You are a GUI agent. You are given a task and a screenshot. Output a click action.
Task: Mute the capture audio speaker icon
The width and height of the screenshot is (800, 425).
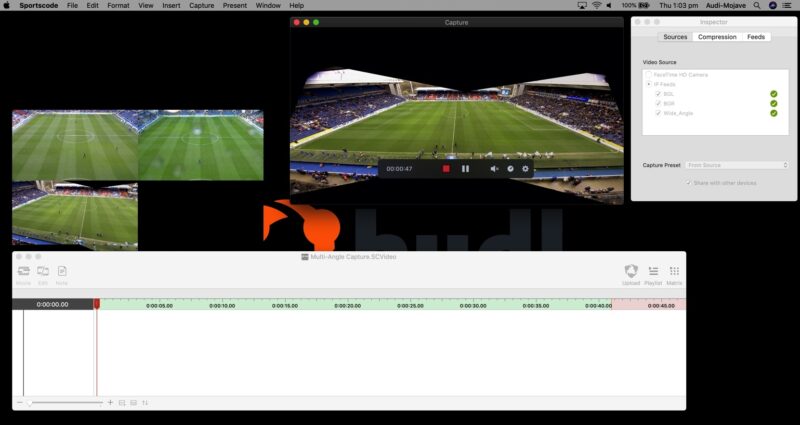[x=494, y=169]
